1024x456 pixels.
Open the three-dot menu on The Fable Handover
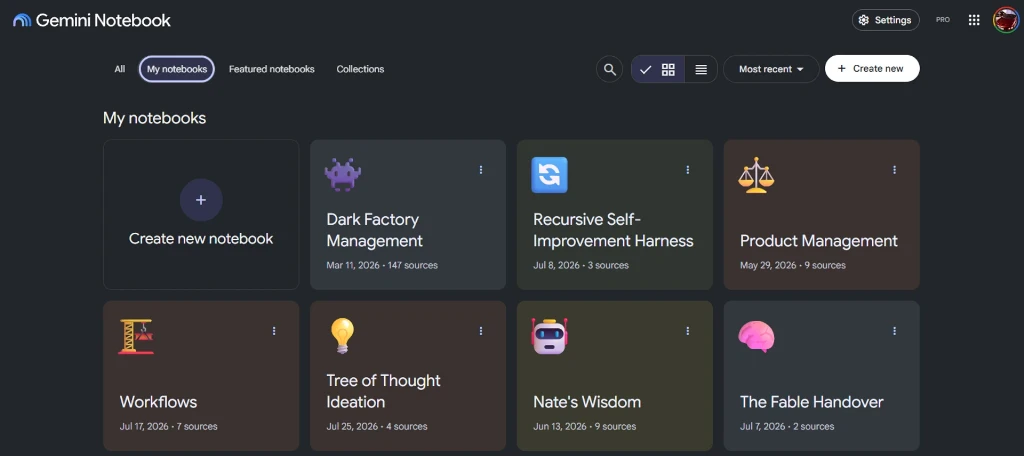pos(895,331)
